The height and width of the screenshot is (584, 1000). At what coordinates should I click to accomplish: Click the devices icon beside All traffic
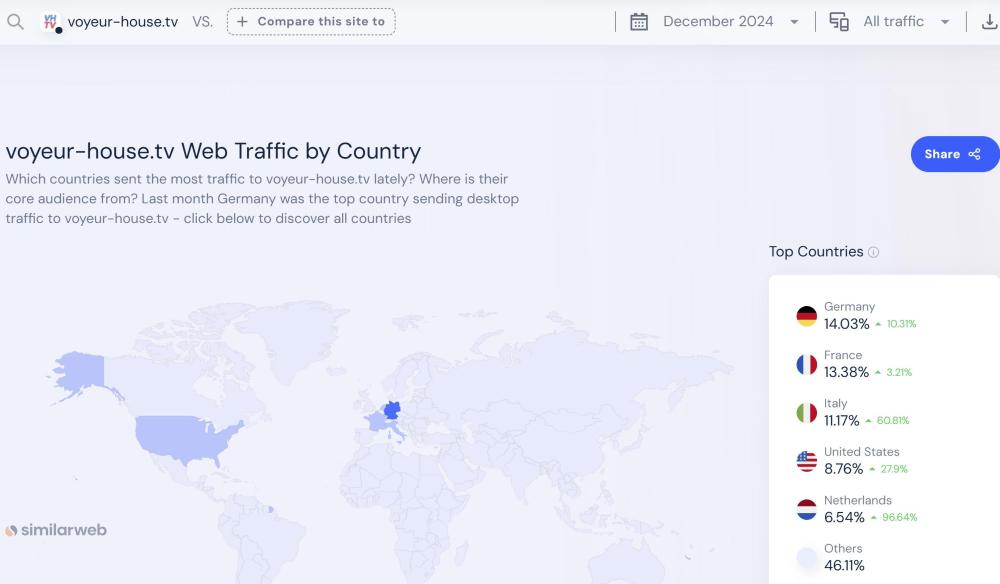839,22
